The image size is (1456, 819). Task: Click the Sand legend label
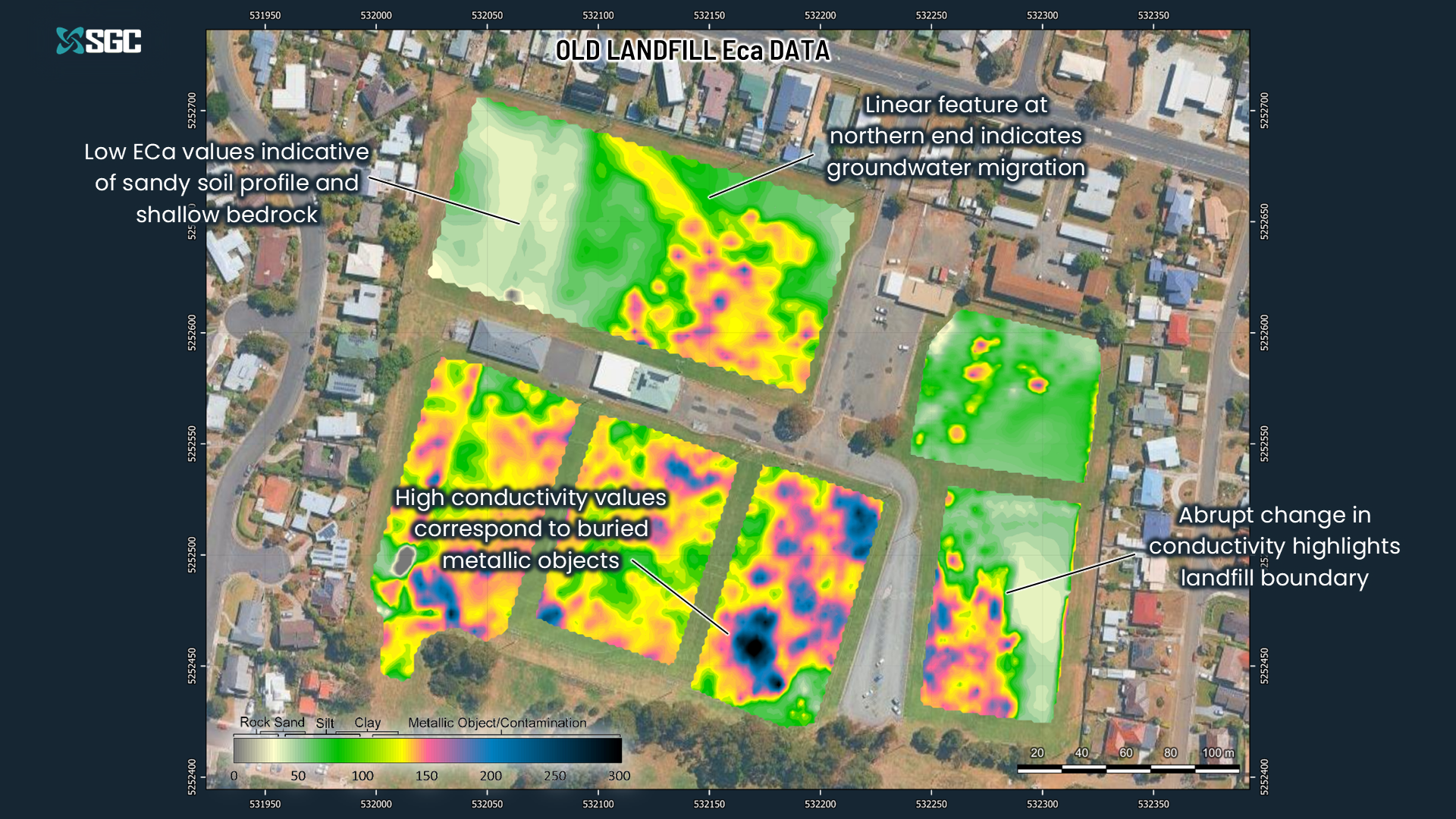288,722
